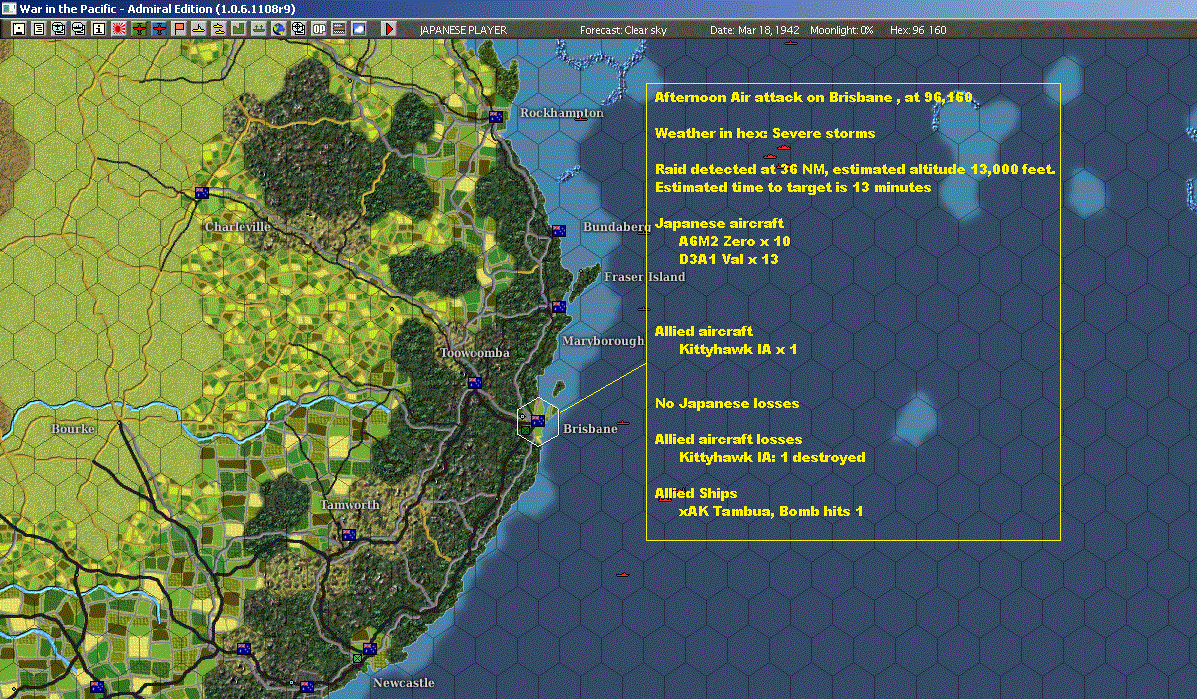This screenshot has height=699, width=1197.
Task: Open the document list icon in the toolbar
Action: point(39,29)
